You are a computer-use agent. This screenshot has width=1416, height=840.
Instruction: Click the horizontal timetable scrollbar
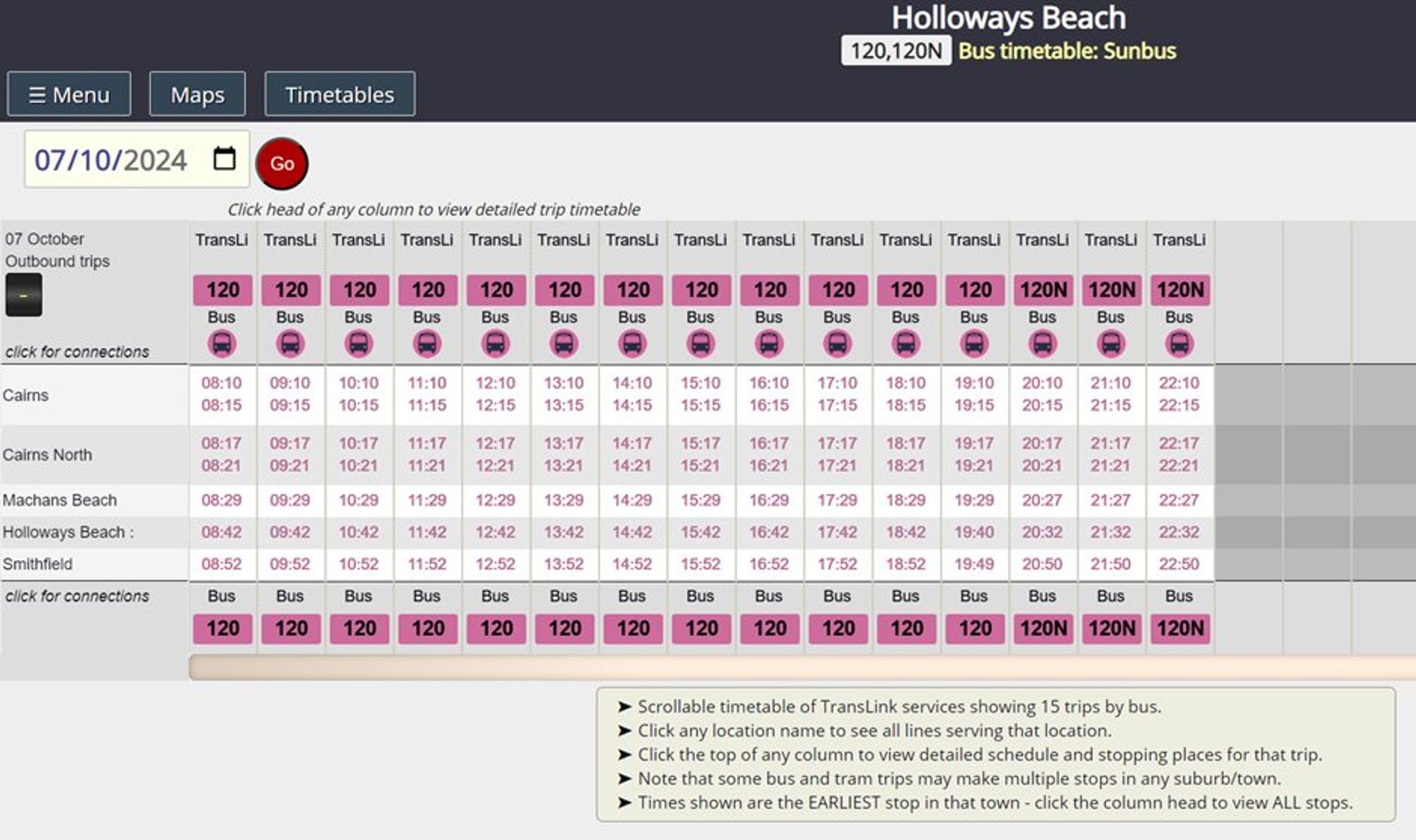(x=802, y=667)
